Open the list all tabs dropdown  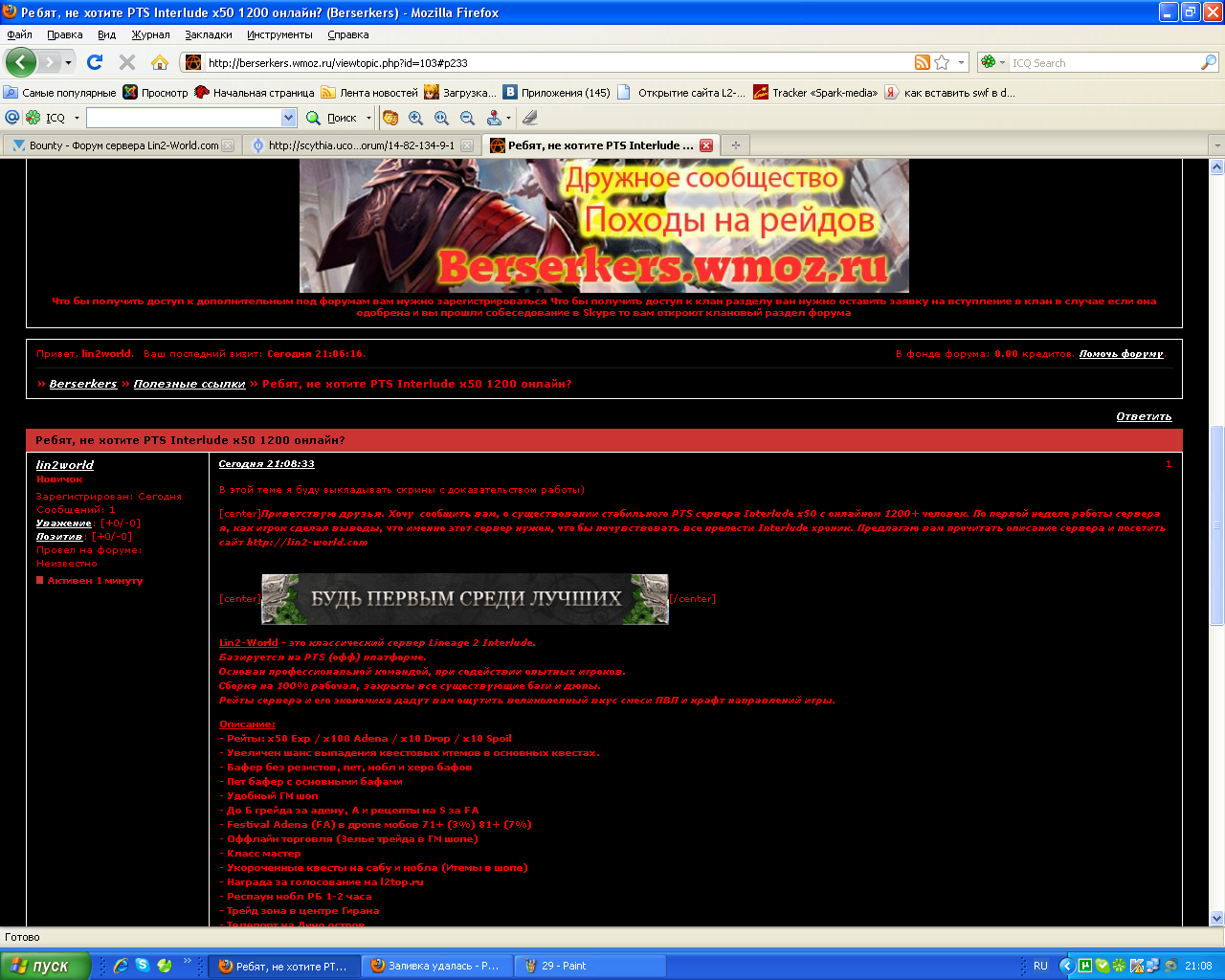(x=1216, y=145)
